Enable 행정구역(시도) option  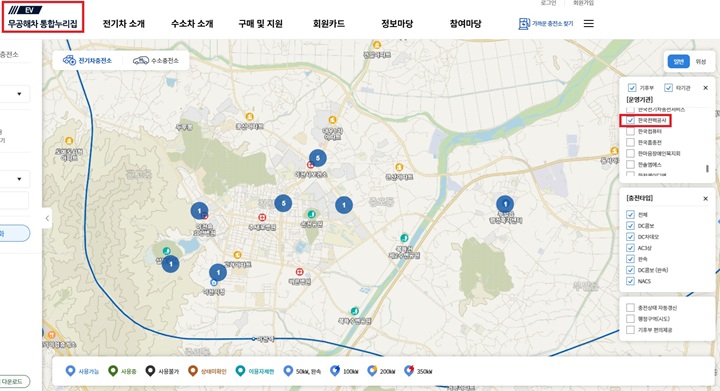coord(630,318)
